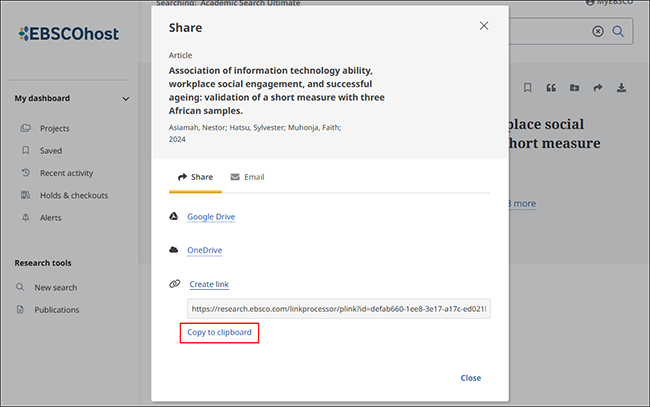Open Projects in the sidebar
This screenshot has width=650, height=407.
[x=54, y=128]
